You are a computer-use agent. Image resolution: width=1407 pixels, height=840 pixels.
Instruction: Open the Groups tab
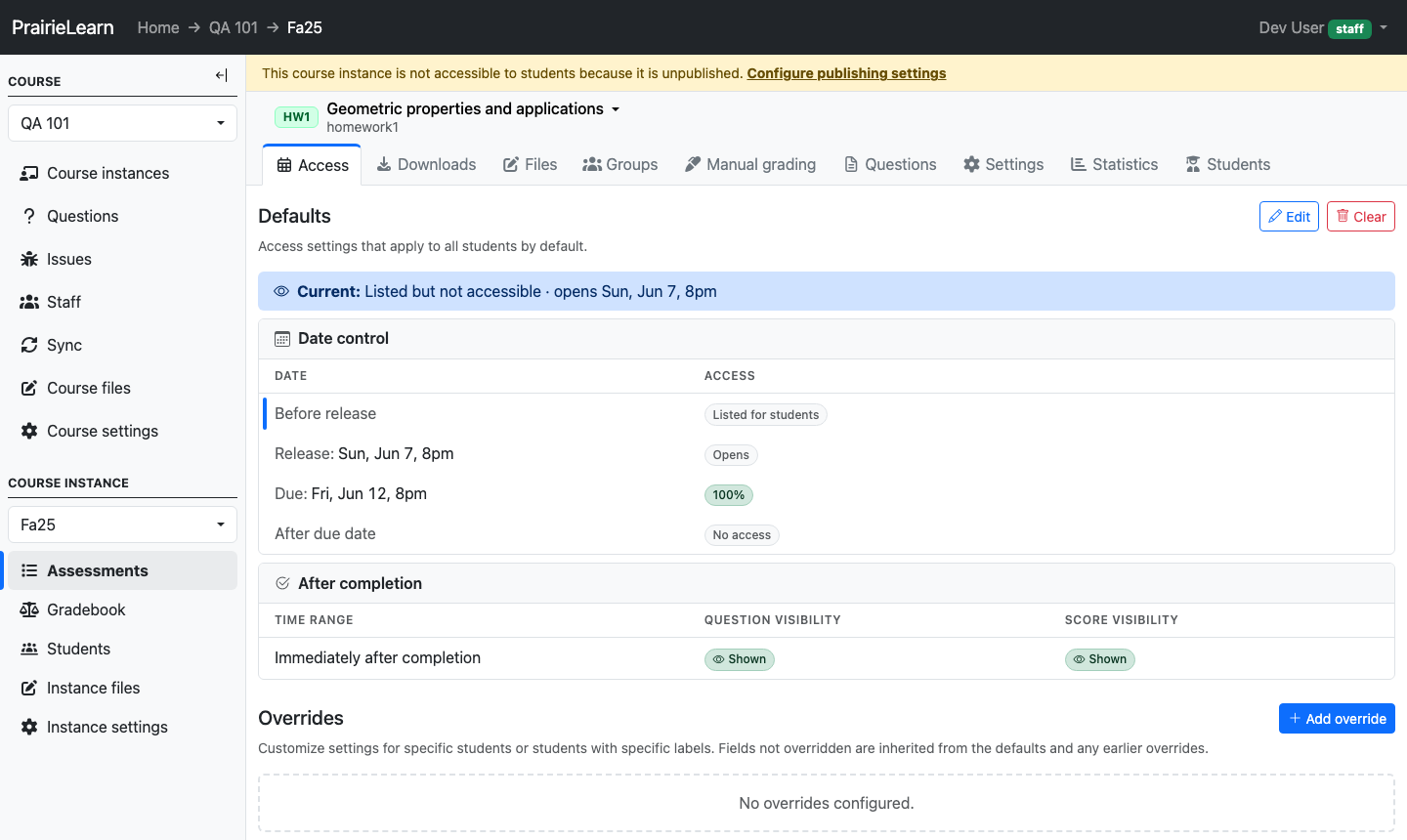click(620, 164)
